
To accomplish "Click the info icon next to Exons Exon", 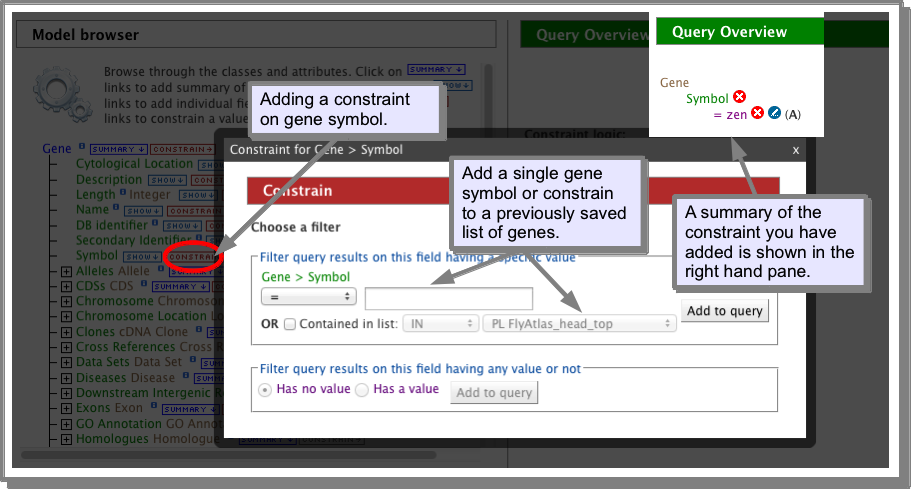I will point(153,405).
